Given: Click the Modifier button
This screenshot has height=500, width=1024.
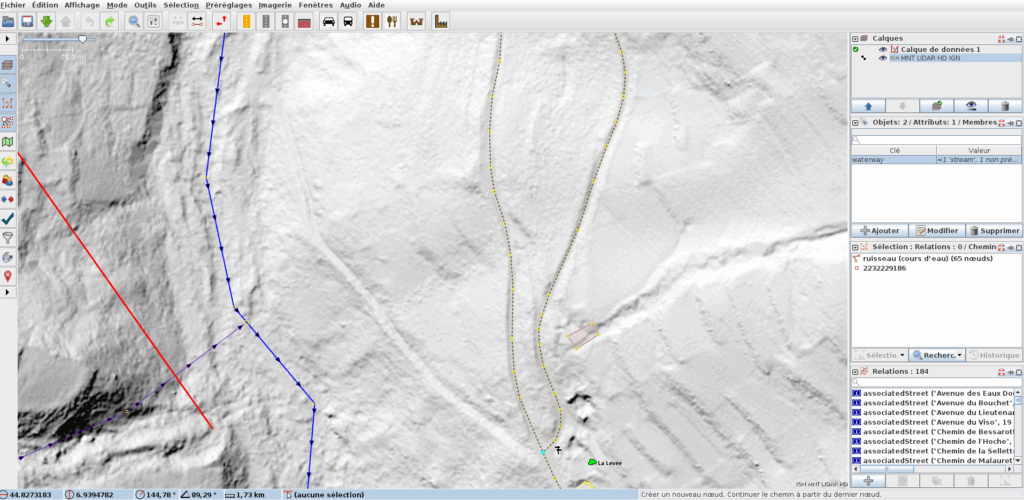Looking at the screenshot, I should pos(937,230).
